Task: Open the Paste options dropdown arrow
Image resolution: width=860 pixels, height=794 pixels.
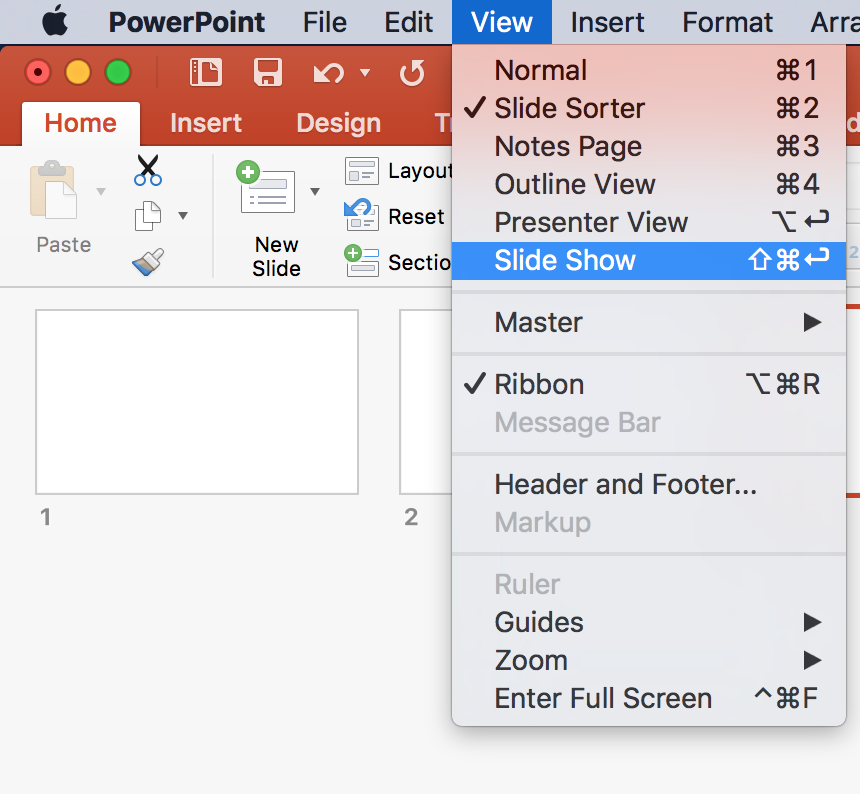Action: (x=101, y=191)
